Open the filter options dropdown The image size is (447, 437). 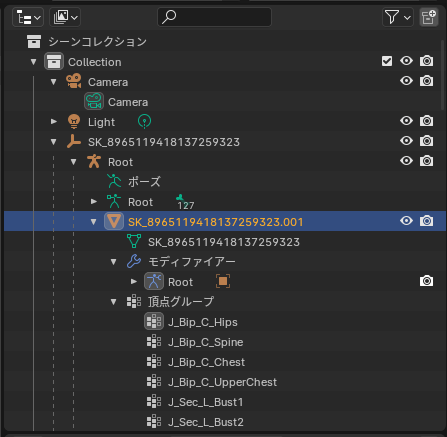398,17
